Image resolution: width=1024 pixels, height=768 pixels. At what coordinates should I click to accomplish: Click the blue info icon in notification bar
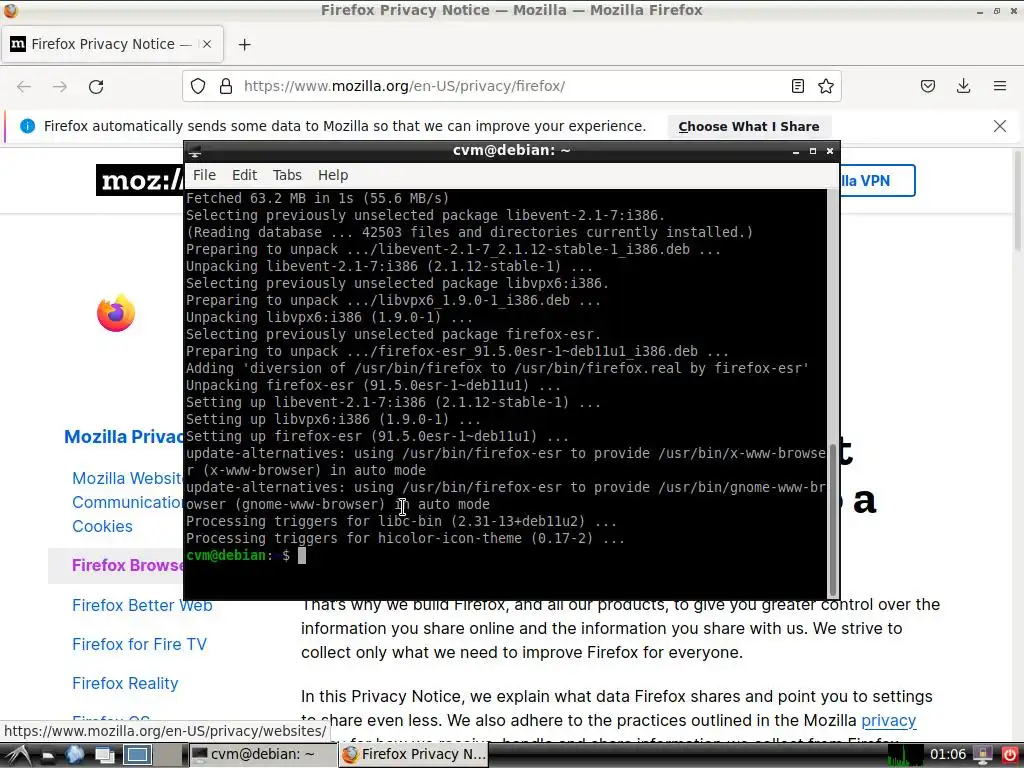(x=27, y=126)
